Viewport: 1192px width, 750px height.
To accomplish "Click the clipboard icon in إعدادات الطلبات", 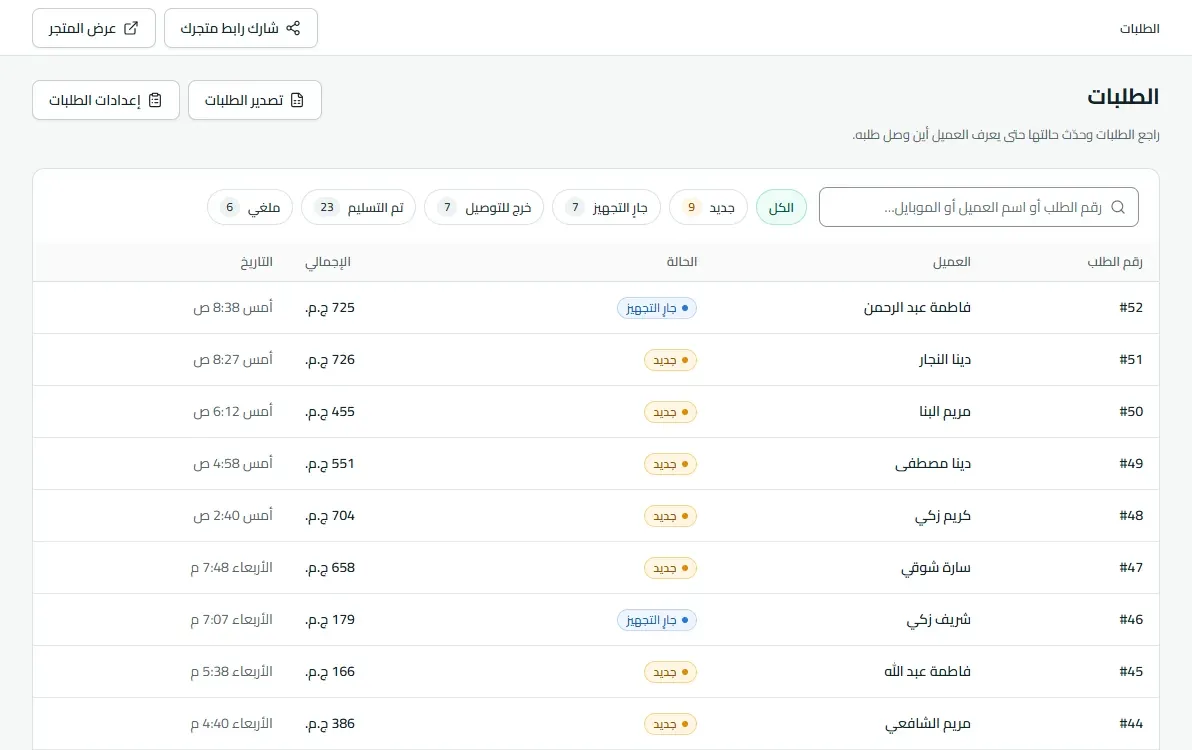I will 155,100.
